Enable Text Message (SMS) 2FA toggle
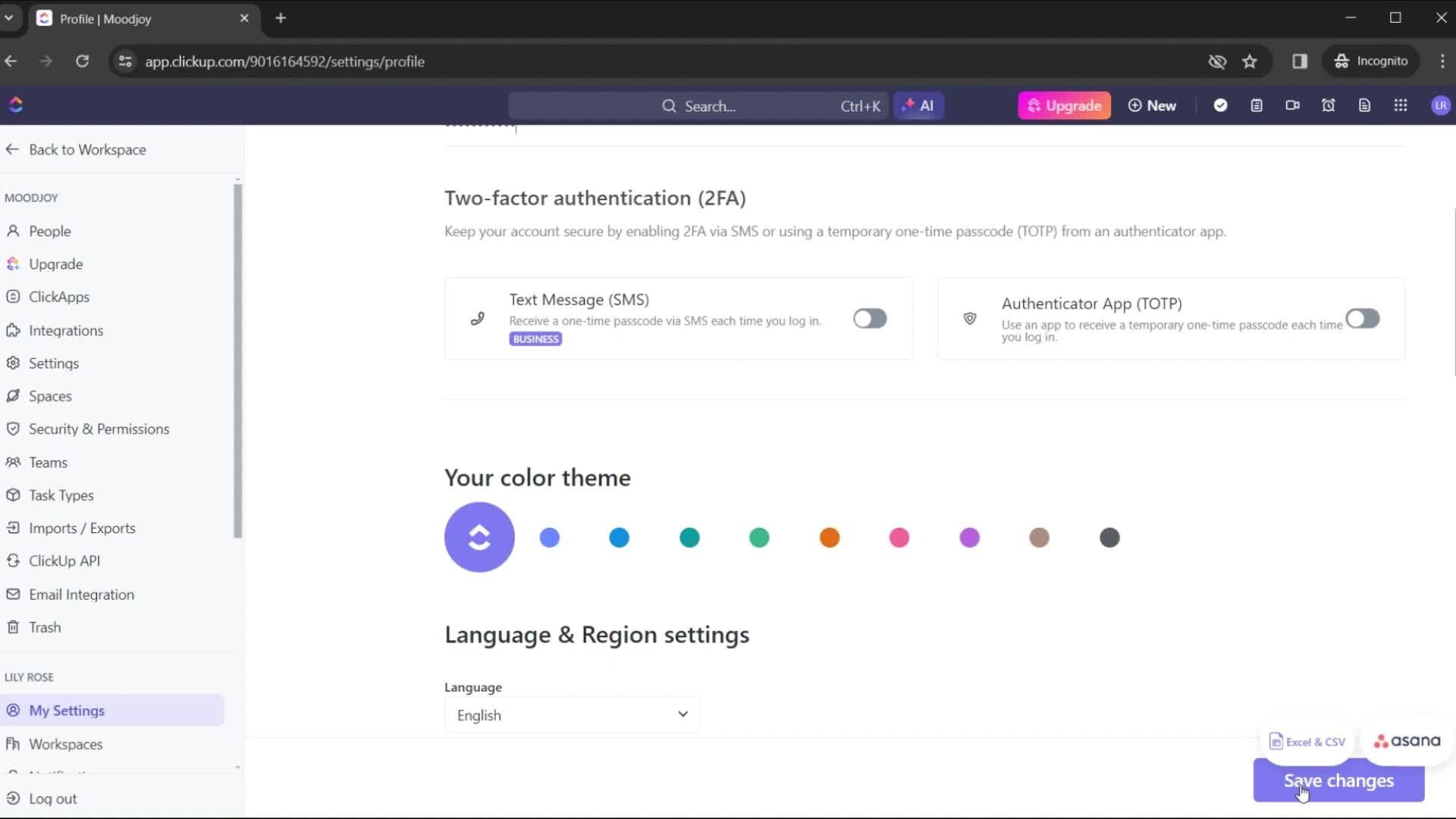 (869, 318)
